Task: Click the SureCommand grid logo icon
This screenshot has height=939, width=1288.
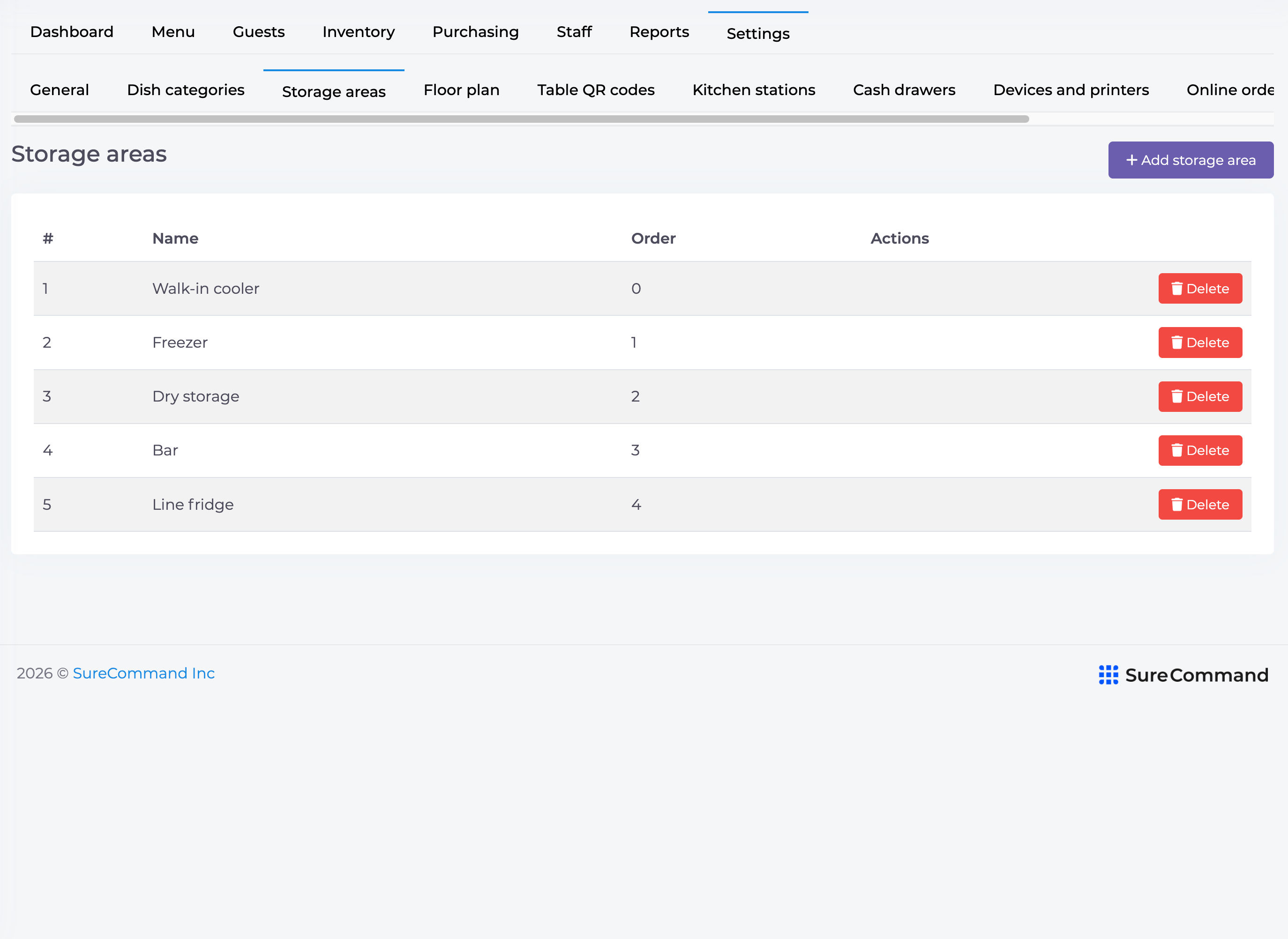Action: click(1108, 675)
